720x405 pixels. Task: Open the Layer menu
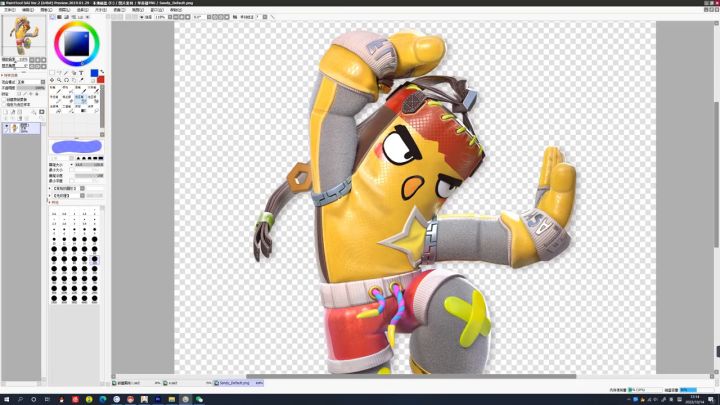click(64, 10)
